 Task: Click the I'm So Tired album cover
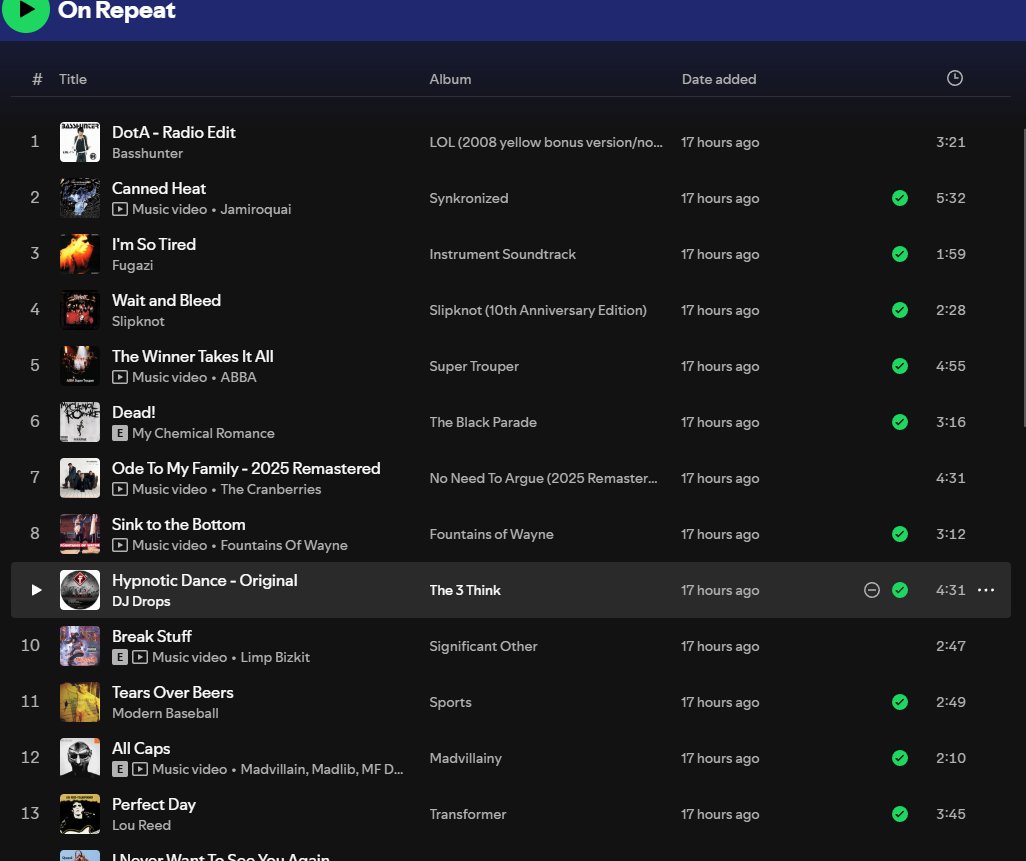[x=80, y=254]
